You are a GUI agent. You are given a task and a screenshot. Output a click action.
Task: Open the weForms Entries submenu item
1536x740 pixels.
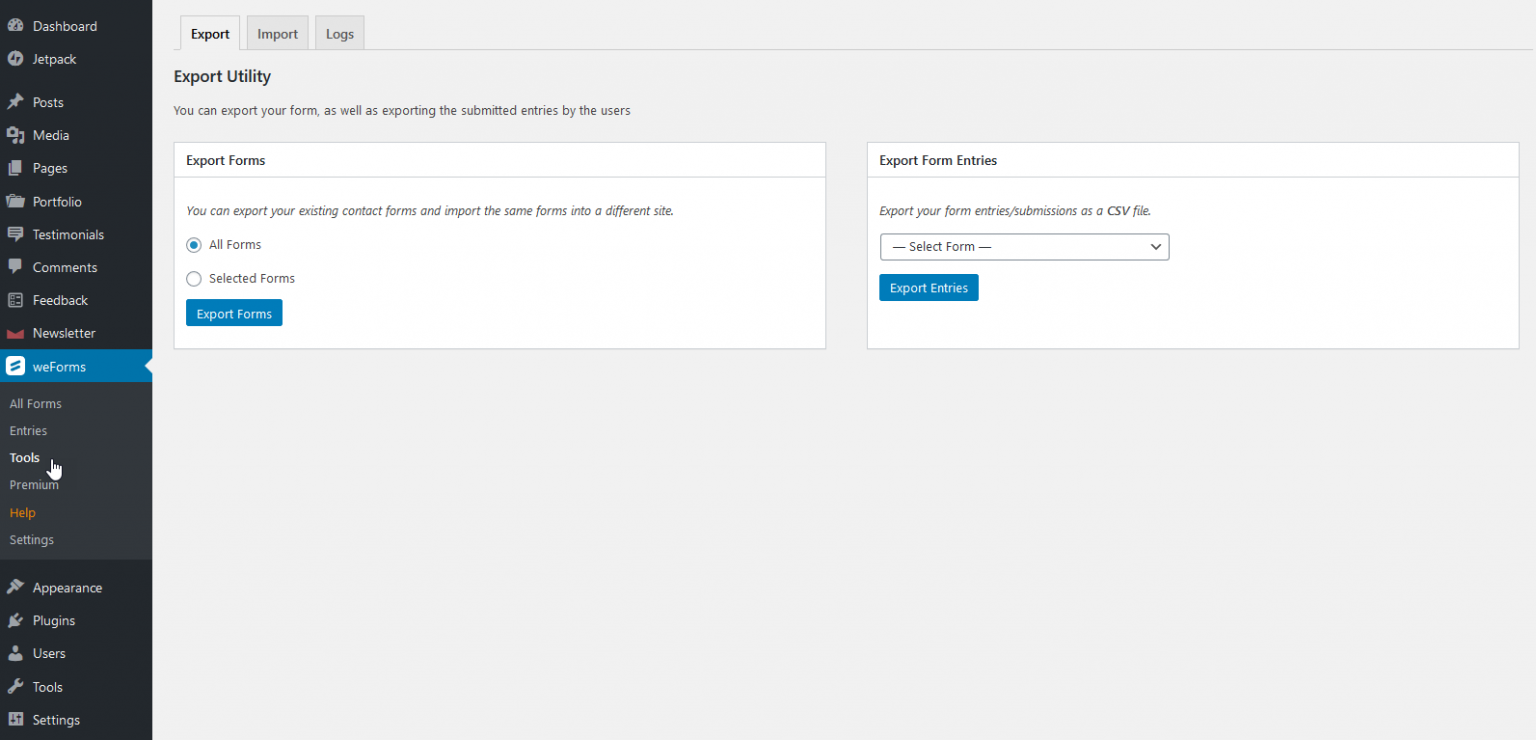pyautogui.click(x=28, y=430)
